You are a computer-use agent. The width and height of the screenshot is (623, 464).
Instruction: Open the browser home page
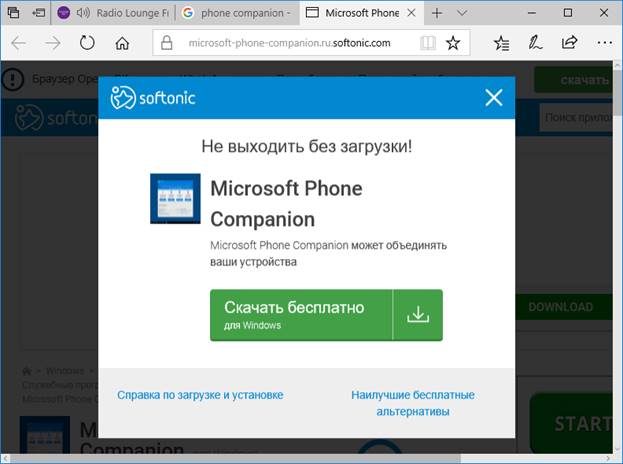pyautogui.click(x=122, y=43)
